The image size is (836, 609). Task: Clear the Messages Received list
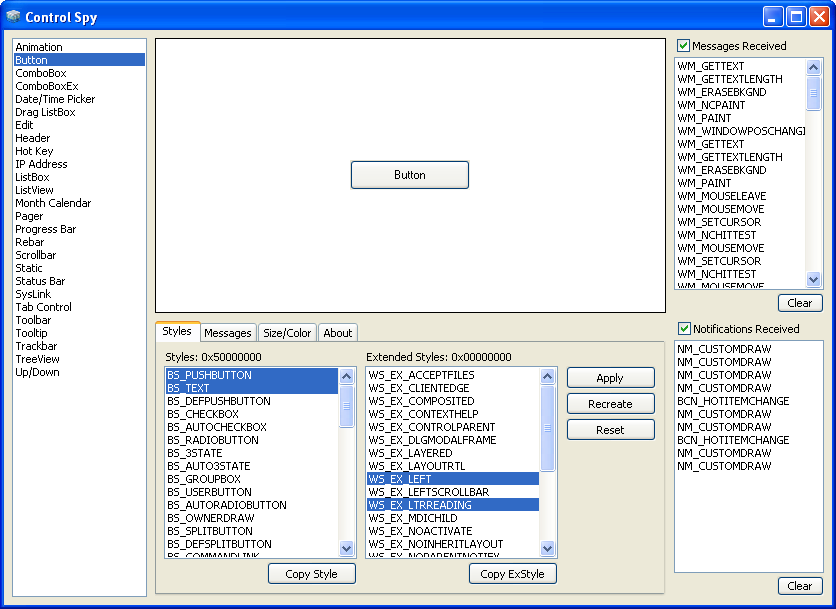[799, 303]
